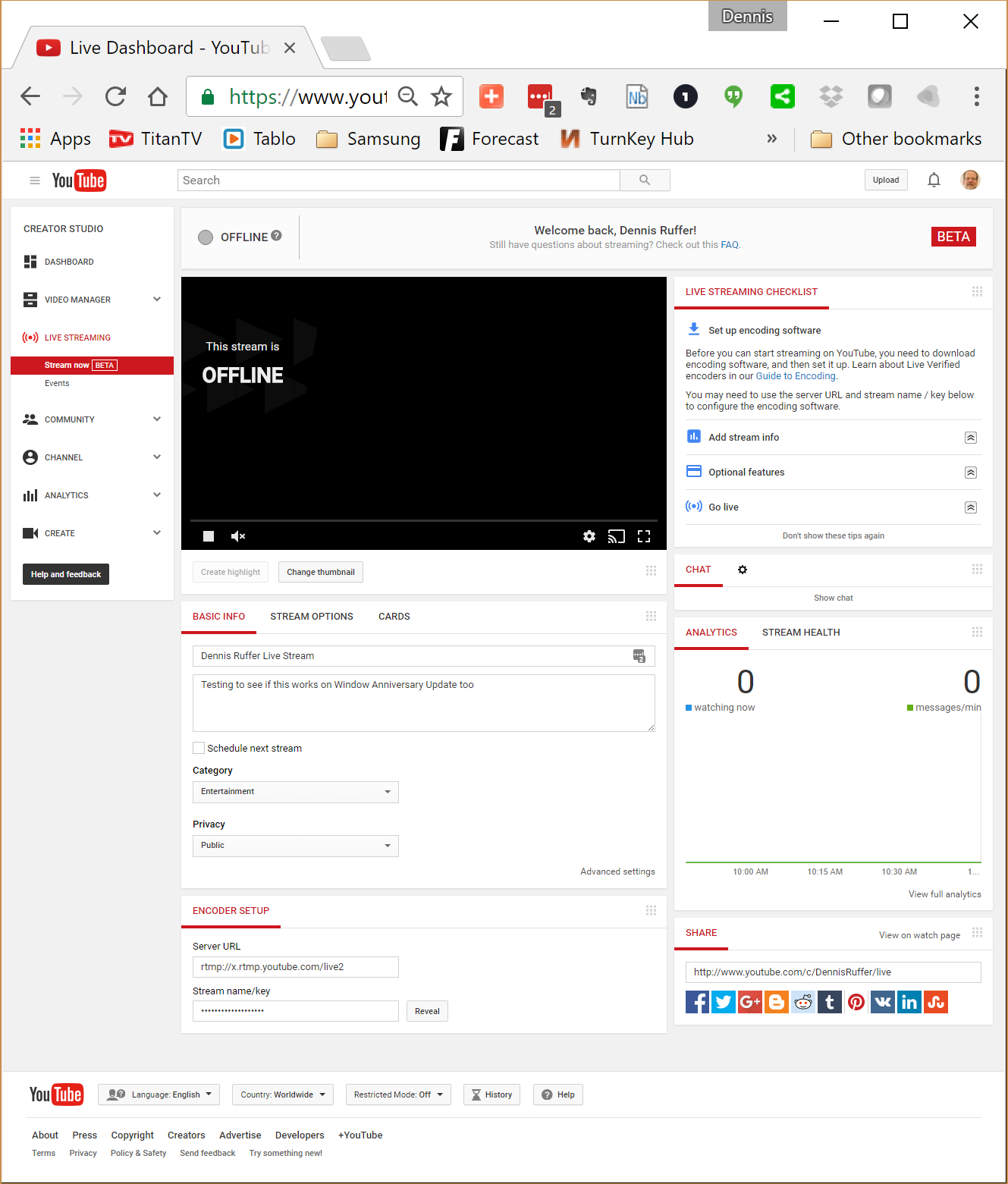Toggle Add stream info section
The image size is (1008, 1184).
click(970, 438)
